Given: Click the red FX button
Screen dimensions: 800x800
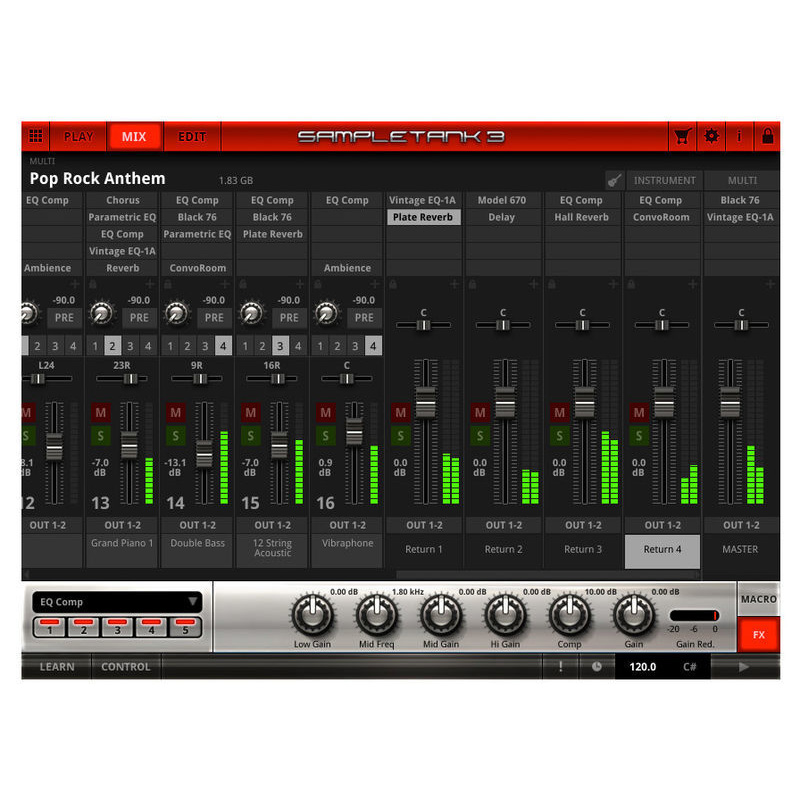Looking at the screenshot, I should tap(759, 635).
